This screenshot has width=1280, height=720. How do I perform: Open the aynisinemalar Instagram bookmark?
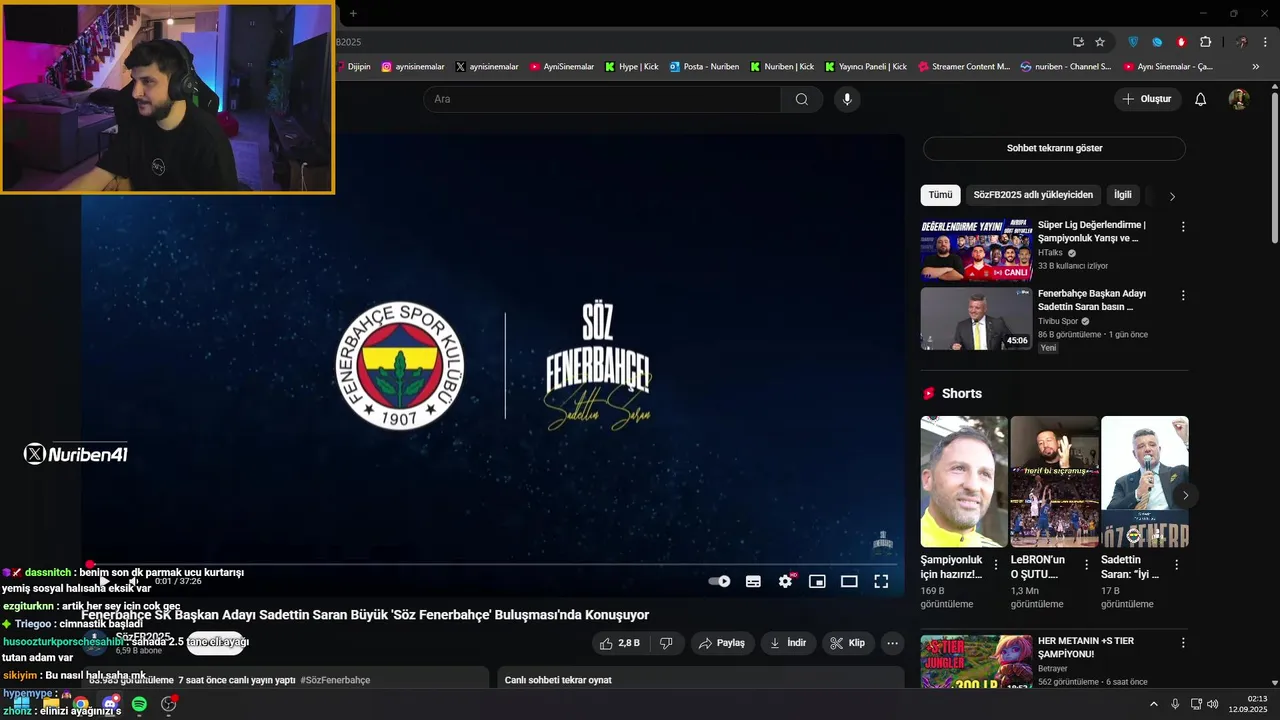pos(412,67)
